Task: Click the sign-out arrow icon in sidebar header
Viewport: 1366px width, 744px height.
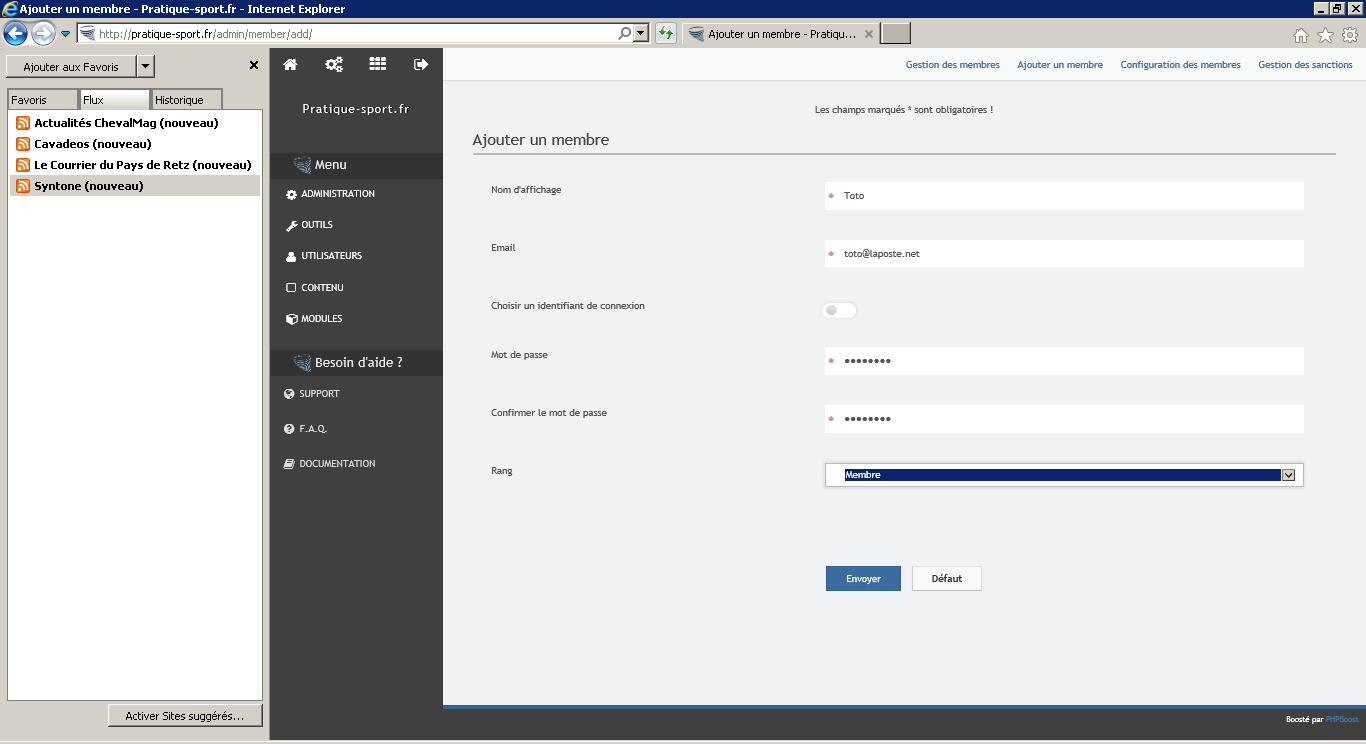Action: (x=421, y=64)
